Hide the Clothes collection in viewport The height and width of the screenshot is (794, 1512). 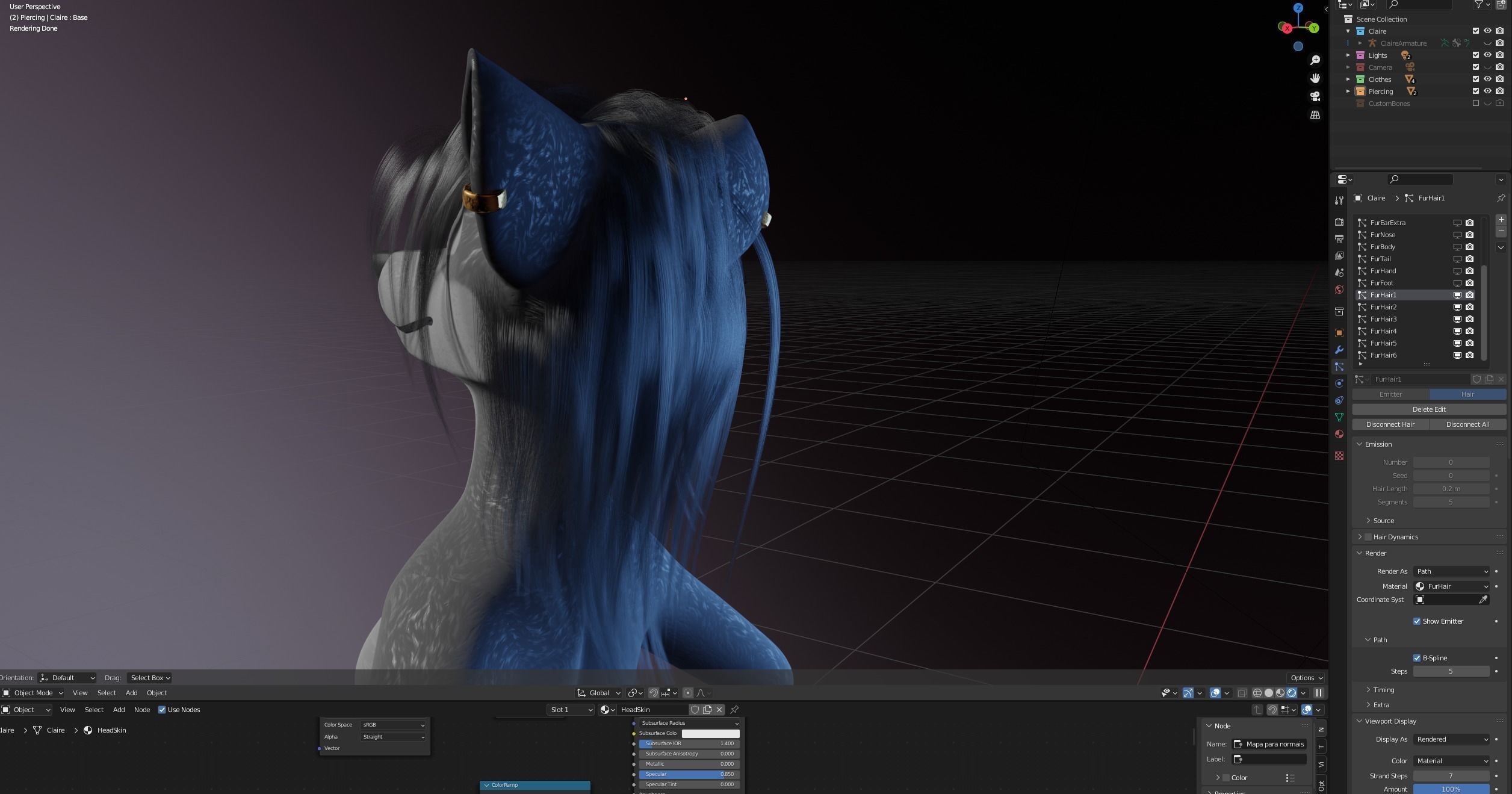tap(1487, 79)
